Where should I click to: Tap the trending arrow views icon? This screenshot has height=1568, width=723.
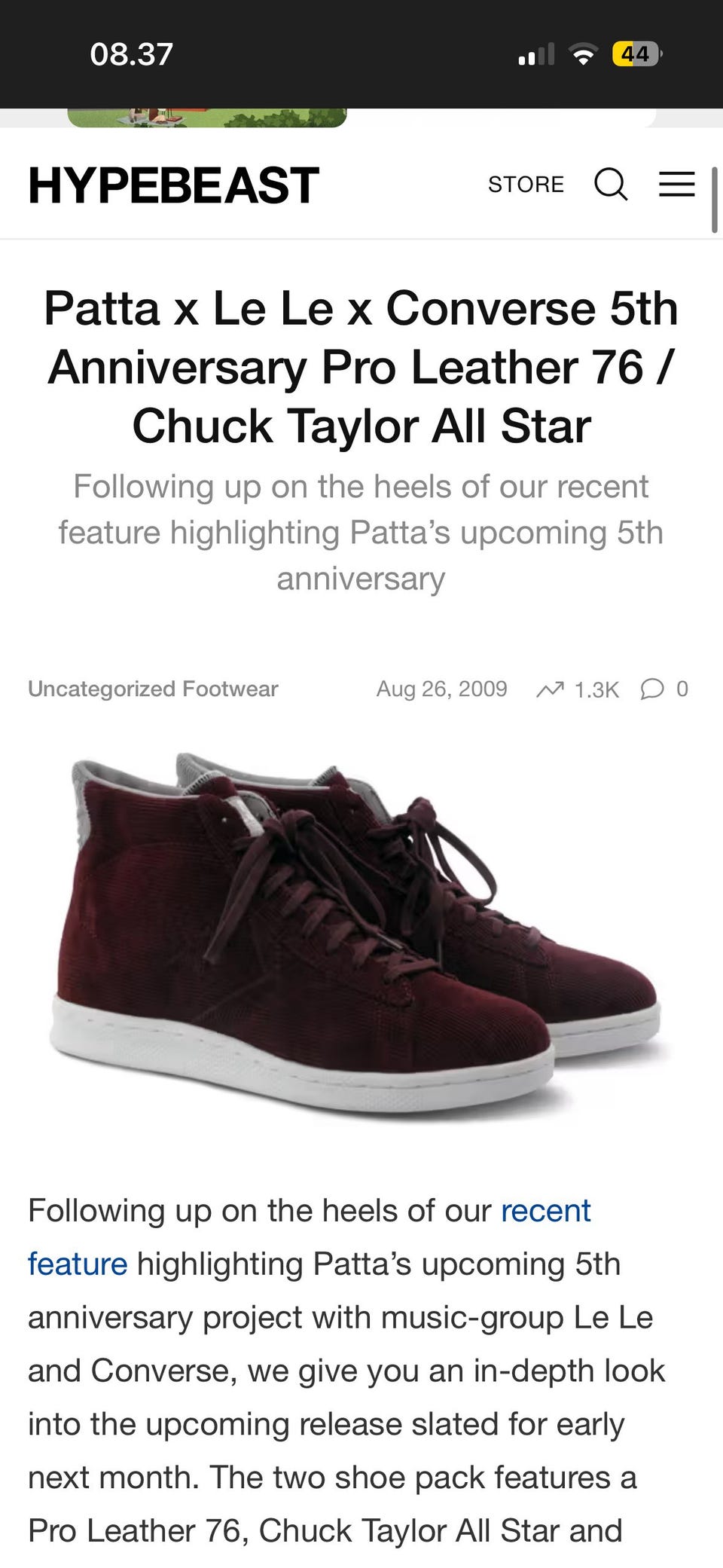550,689
